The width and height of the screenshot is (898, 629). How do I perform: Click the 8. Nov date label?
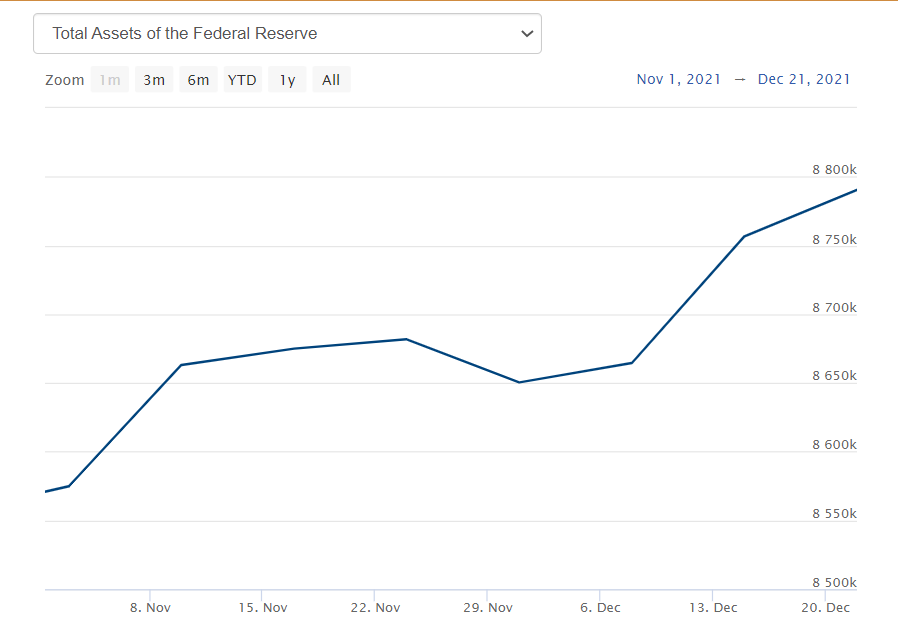click(x=150, y=608)
